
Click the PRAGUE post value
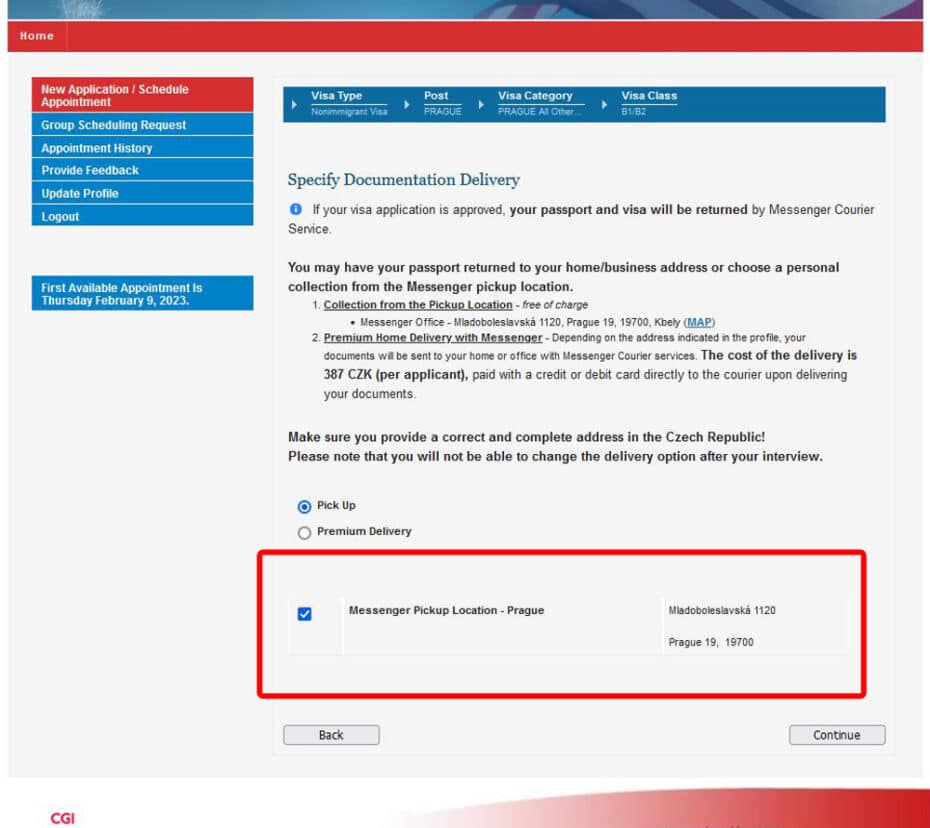442,112
